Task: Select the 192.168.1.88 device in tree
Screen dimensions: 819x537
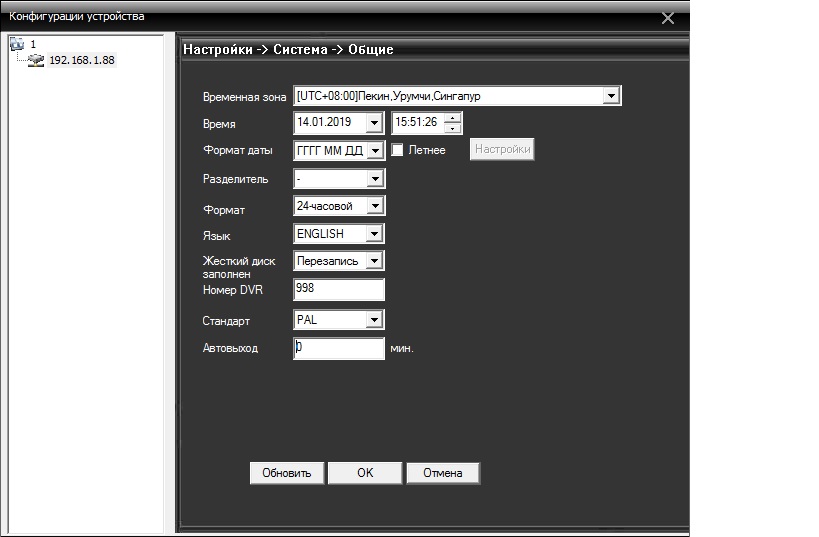Action: coord(82,60)
